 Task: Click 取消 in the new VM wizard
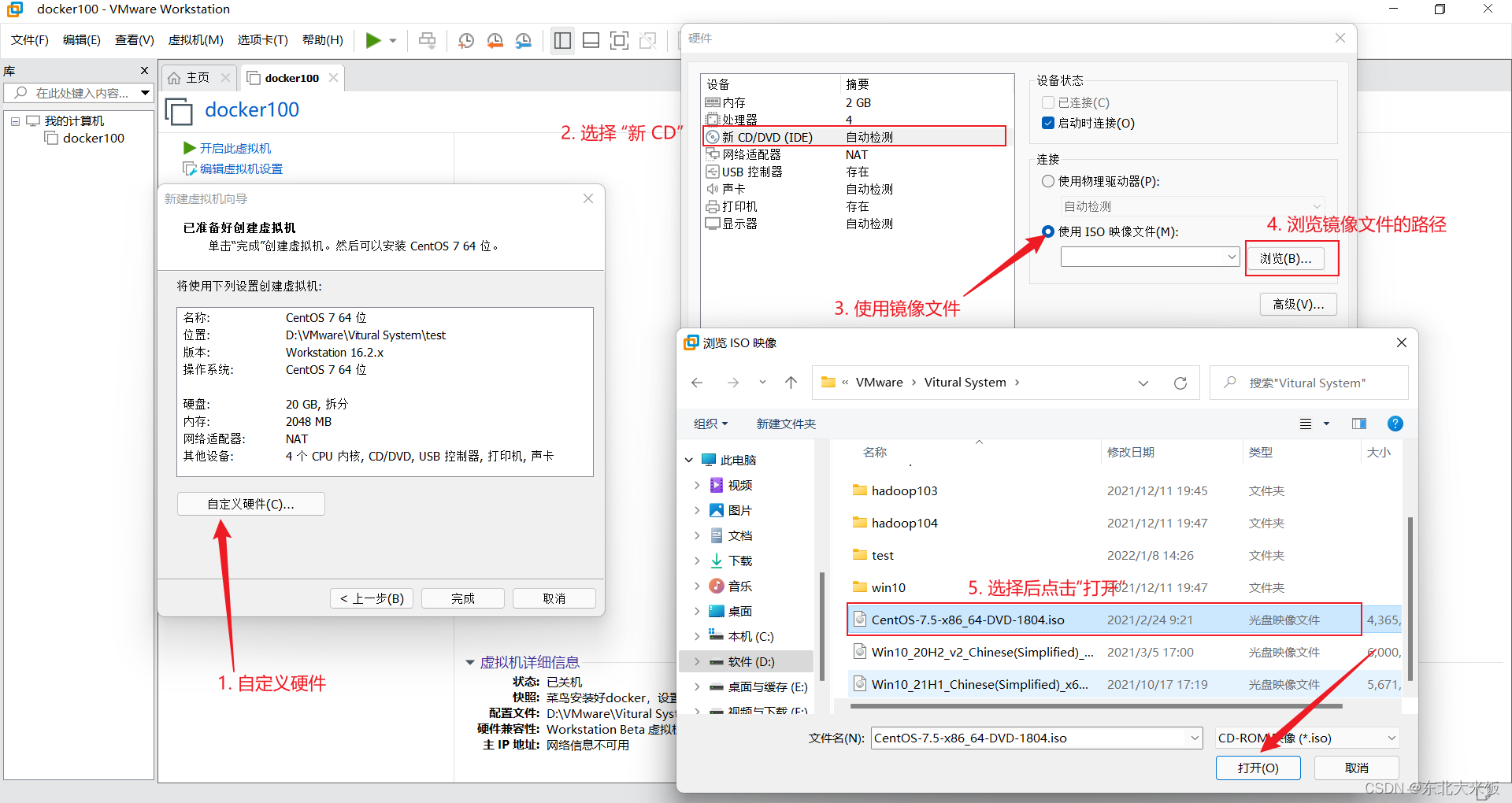tap(554, 598)
